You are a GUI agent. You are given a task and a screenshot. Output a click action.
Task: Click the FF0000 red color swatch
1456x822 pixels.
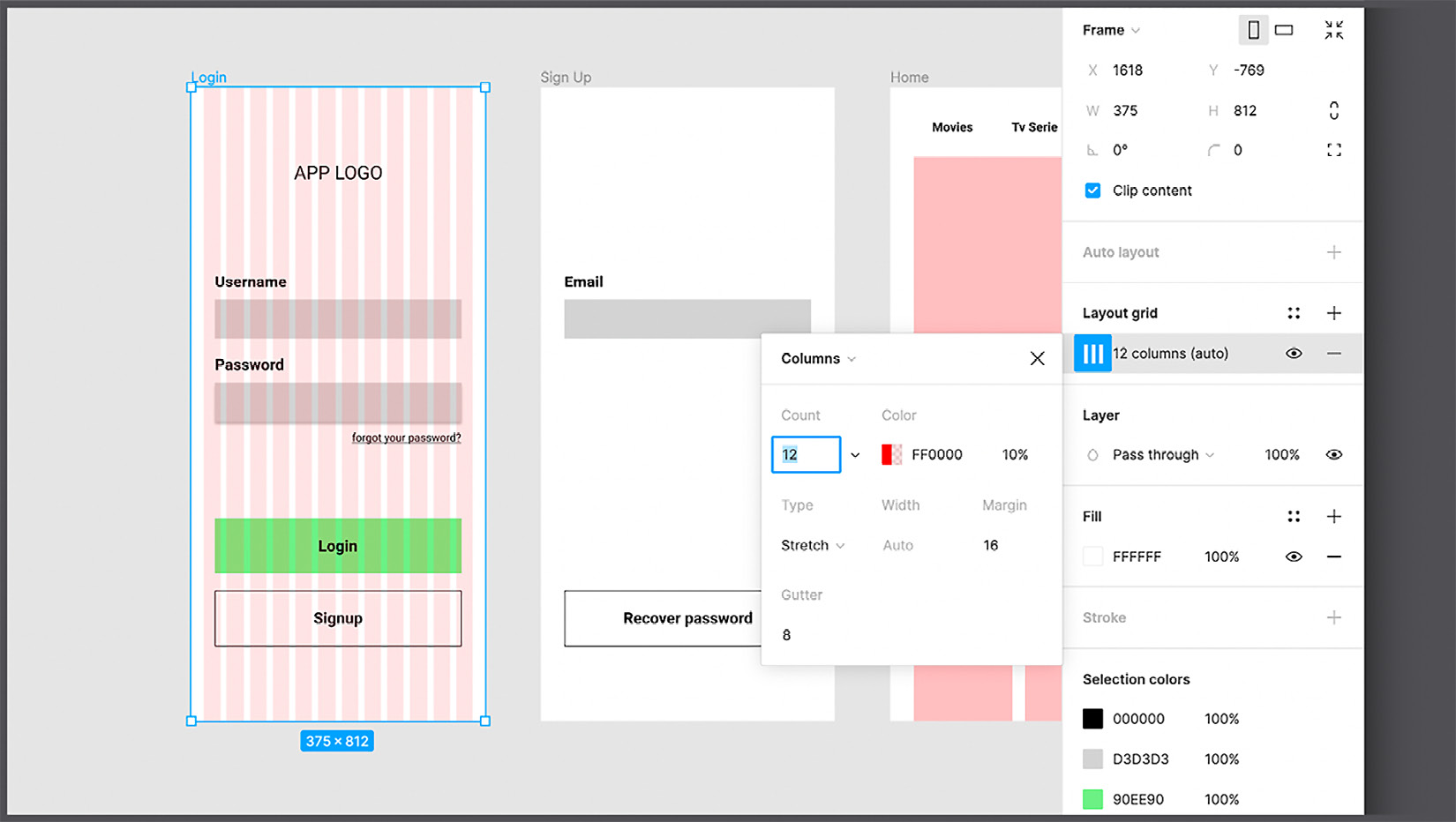point(891,454)
